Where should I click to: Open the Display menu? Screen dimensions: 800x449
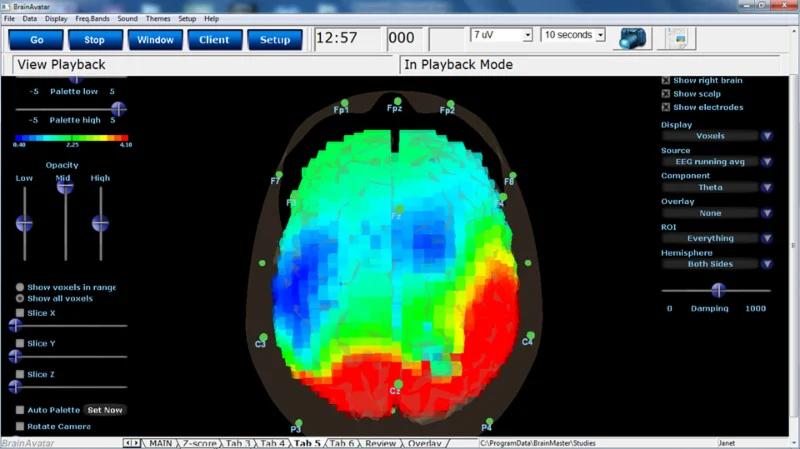click(56, 18)
